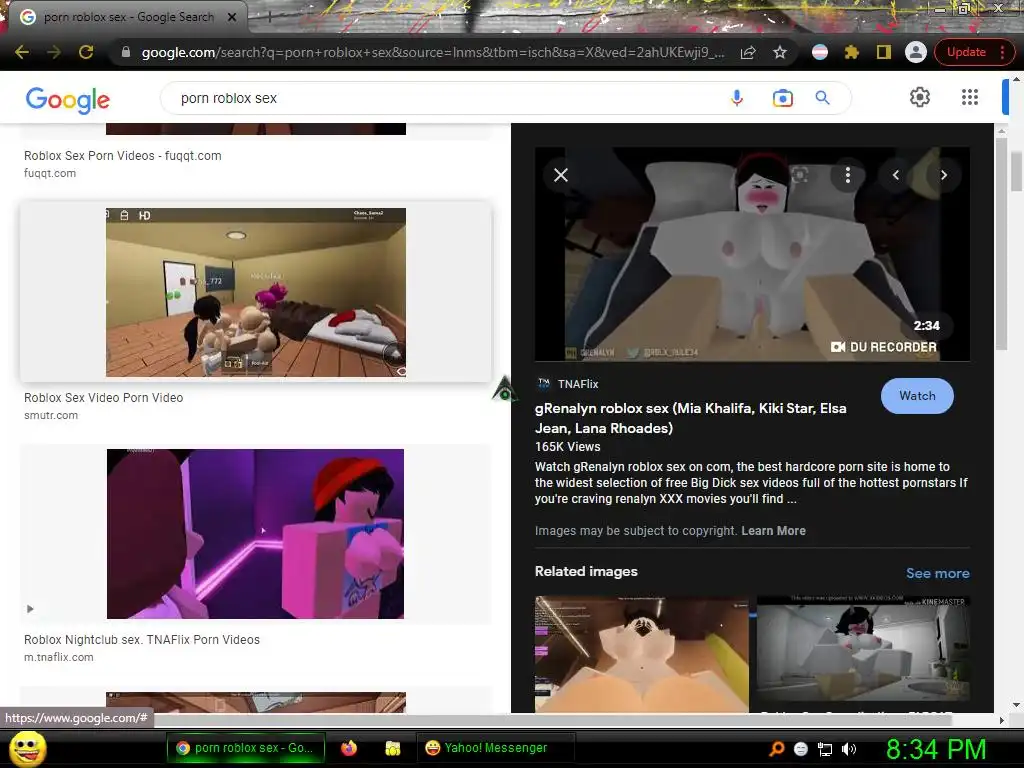This screenshot has width=1024, height=768.
Task: Click the 8:34 PM clock
Action: (x=936, y=749)
